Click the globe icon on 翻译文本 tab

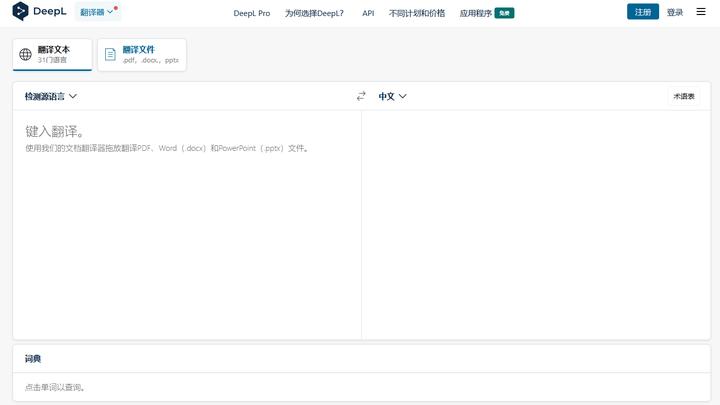(25, 54)
